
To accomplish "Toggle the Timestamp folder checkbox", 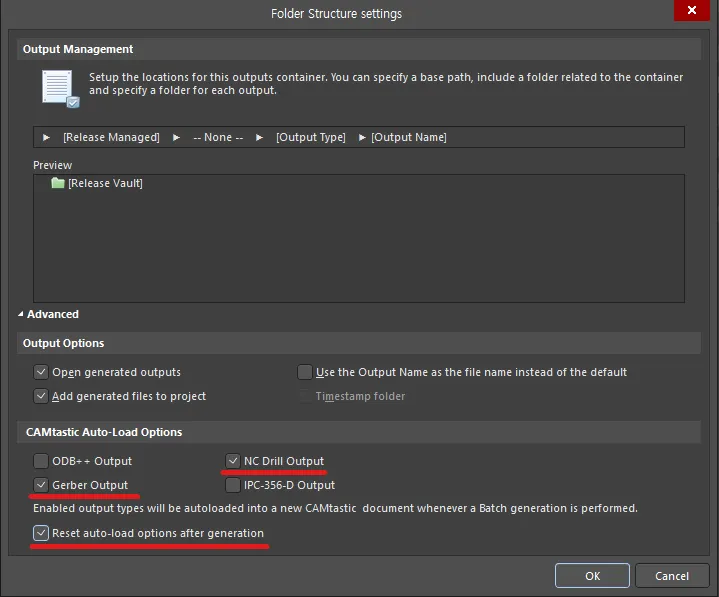I will pyautogui.click(x=304, y=396).
